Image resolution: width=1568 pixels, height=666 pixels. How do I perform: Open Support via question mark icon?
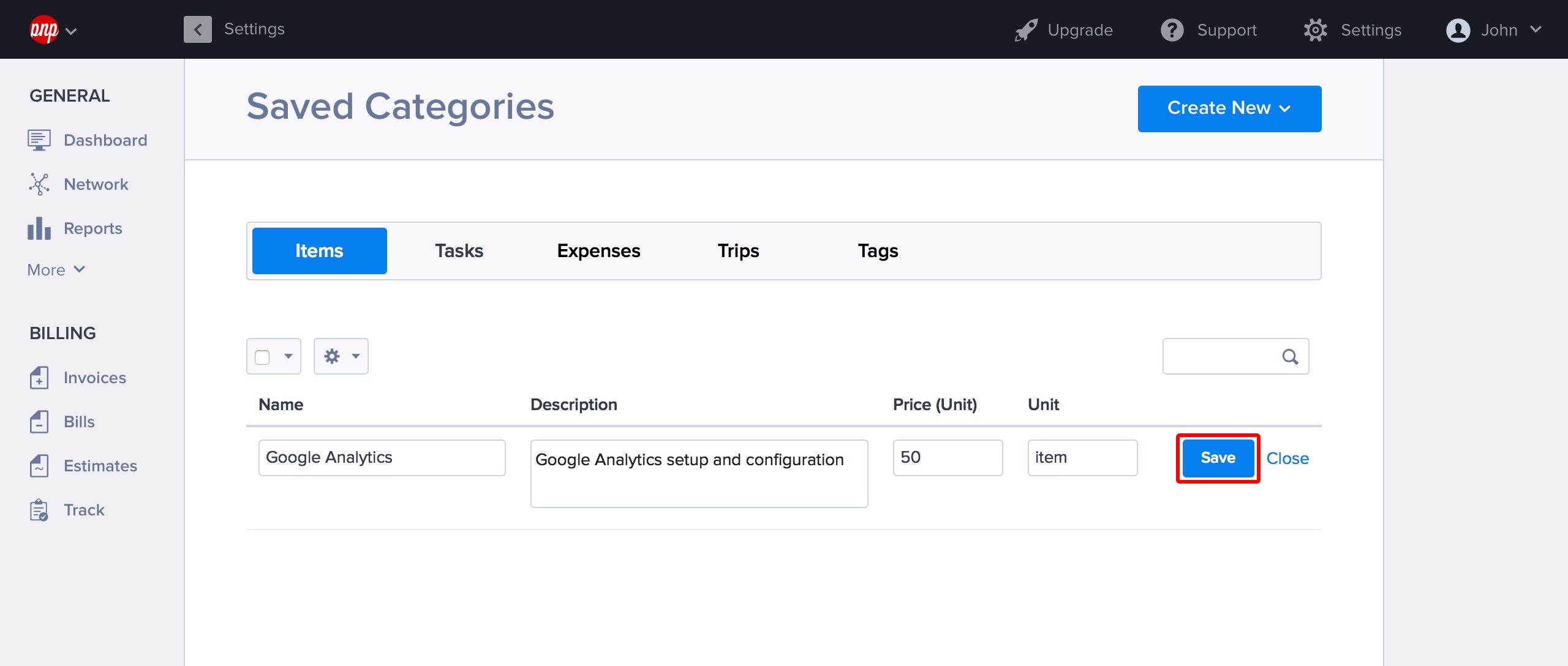(1172, 30)
